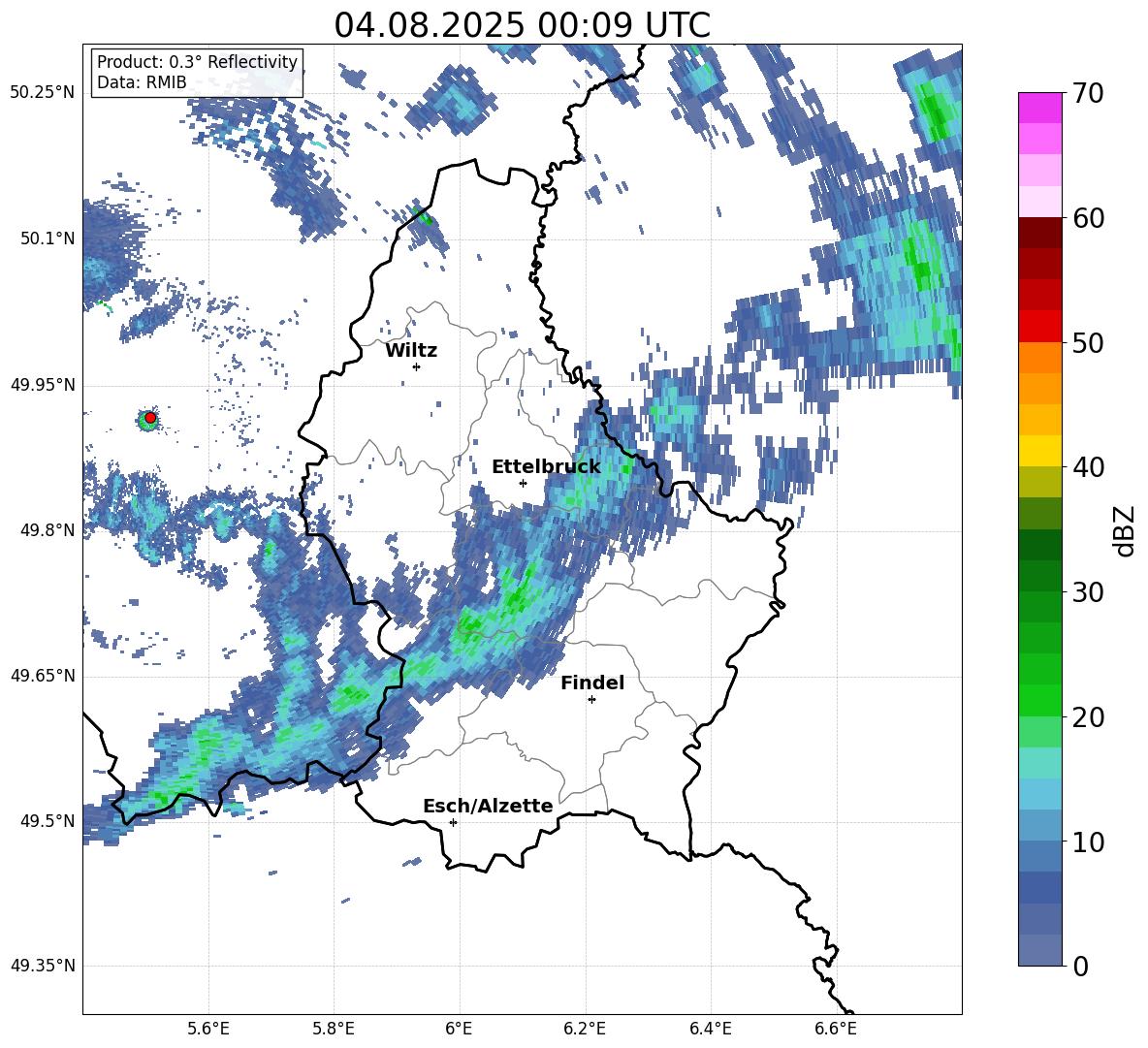The width and height of the screenshot is (1148, 1048).
Task: Click the Product: 0.3° Reflectivity text
Action: tap(197, 62)
